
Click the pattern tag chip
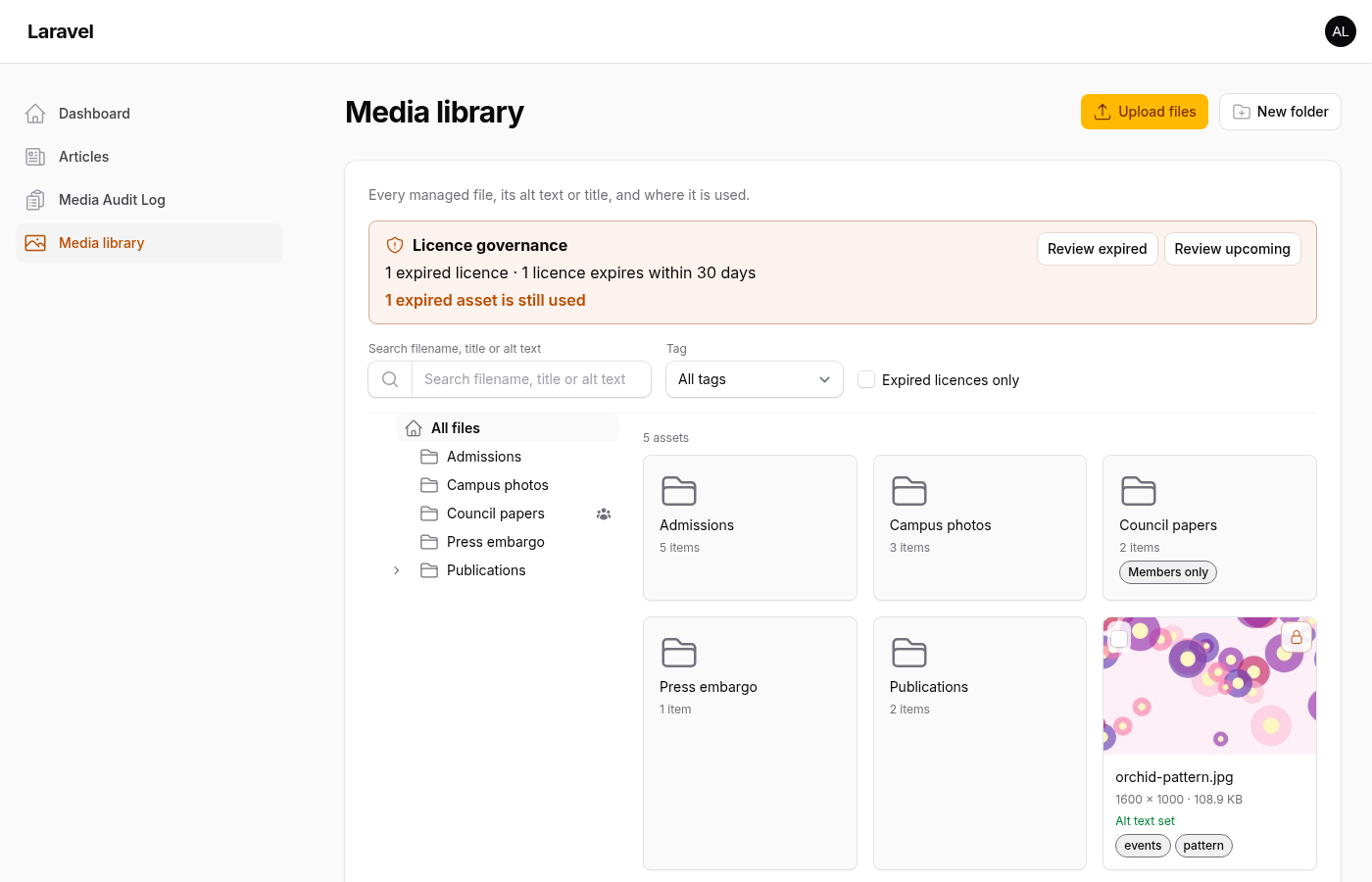(1203, 846)
